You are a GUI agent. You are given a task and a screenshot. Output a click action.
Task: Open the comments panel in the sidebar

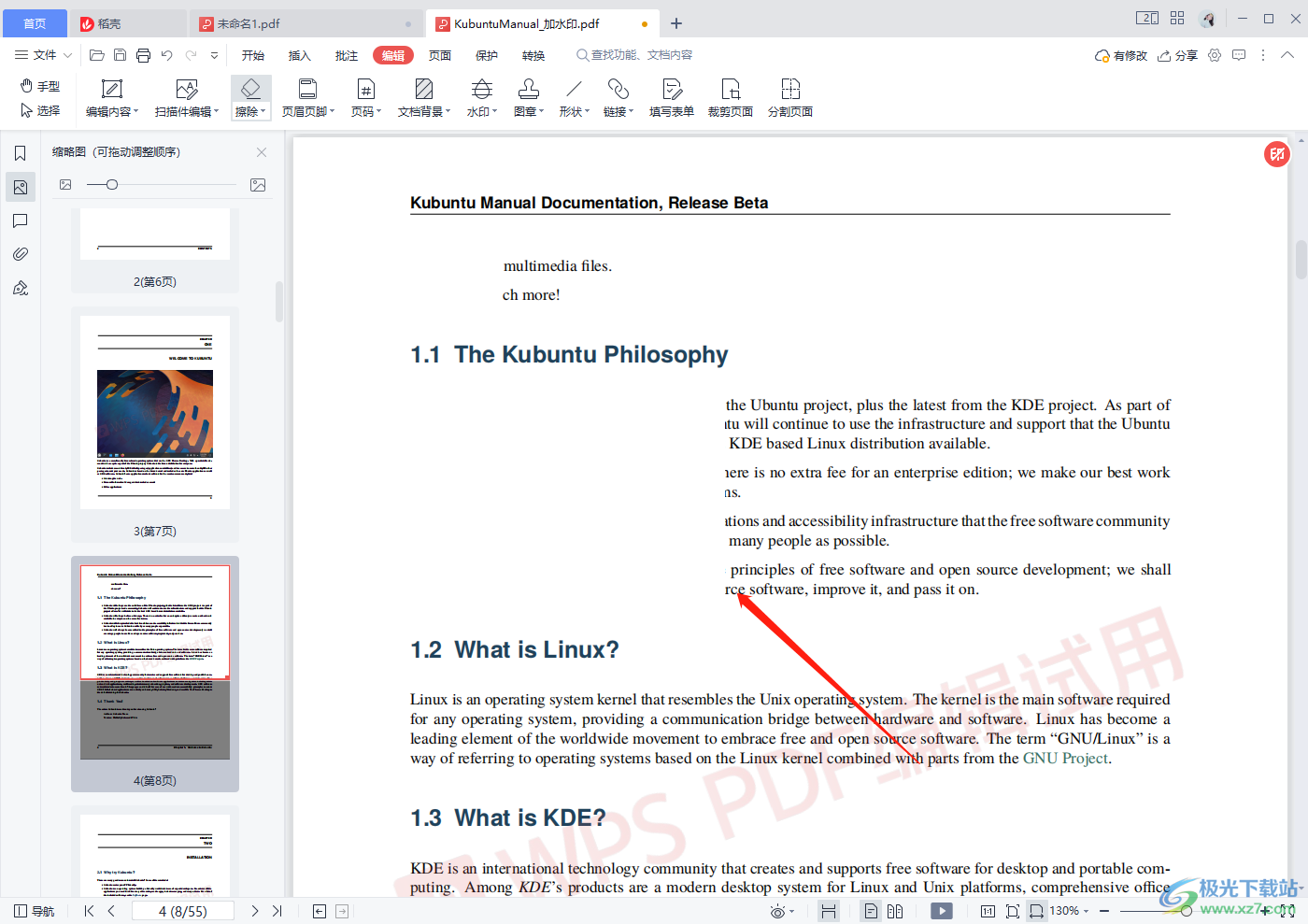click(20, 220)
